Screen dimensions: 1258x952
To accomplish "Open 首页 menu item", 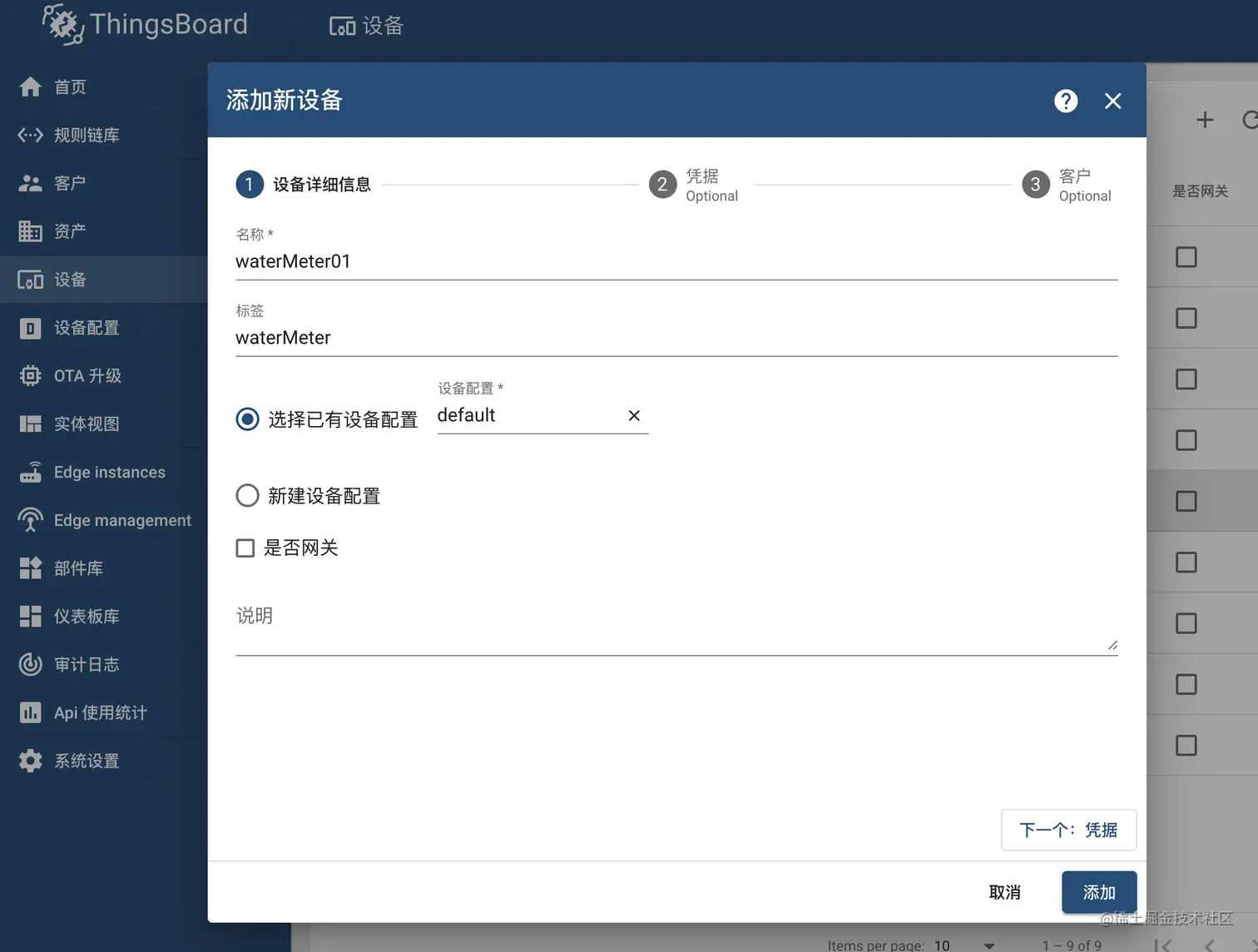I will (x=103, y=87).
